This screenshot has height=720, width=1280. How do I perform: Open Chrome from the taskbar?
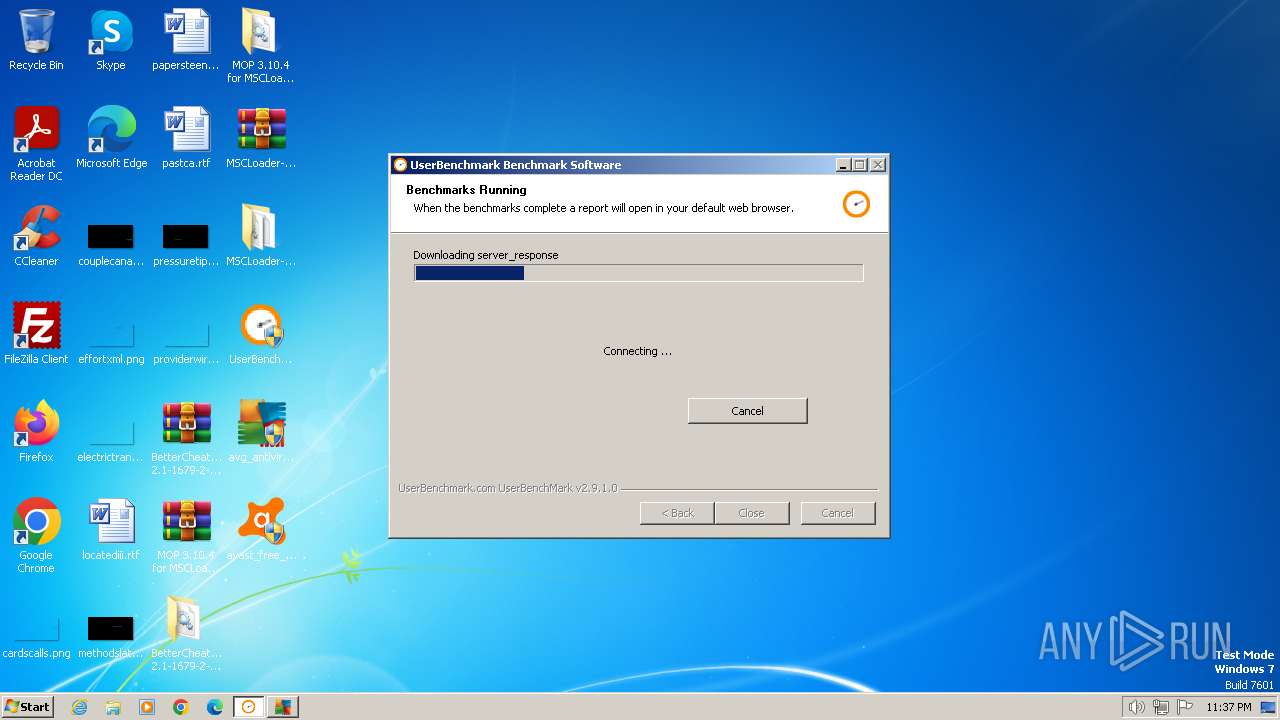coord(181,707)
